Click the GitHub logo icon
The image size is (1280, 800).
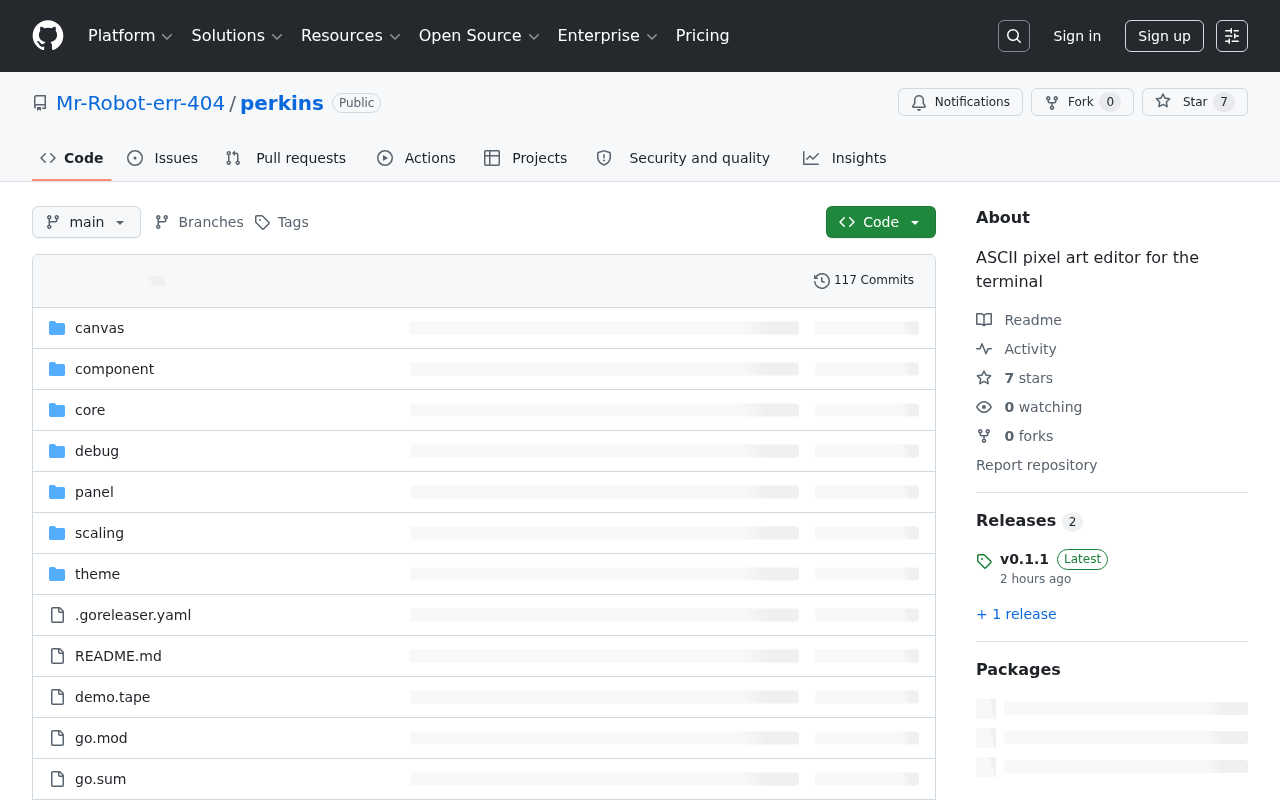[48, 36]
